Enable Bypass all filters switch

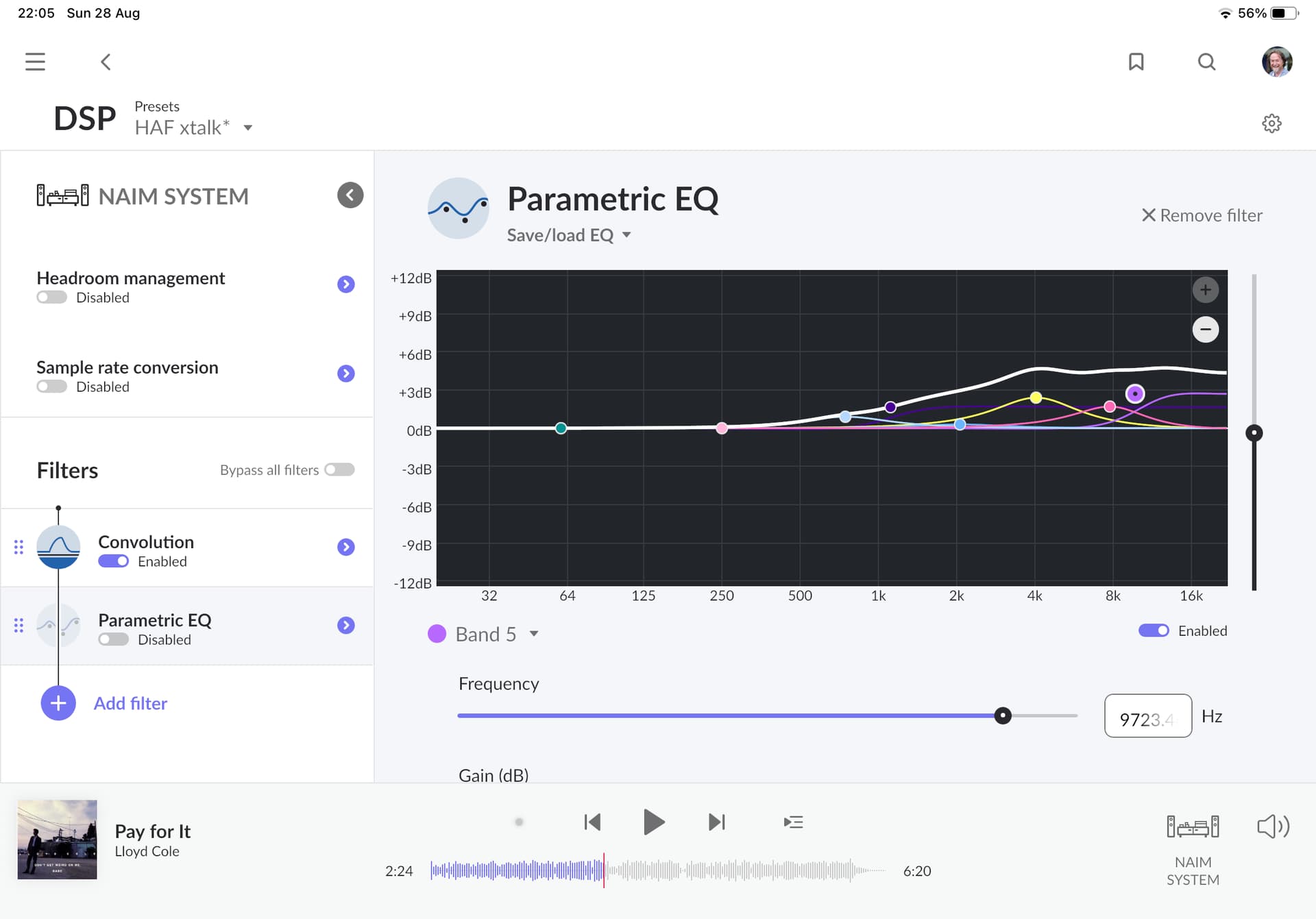pos(339,469)
